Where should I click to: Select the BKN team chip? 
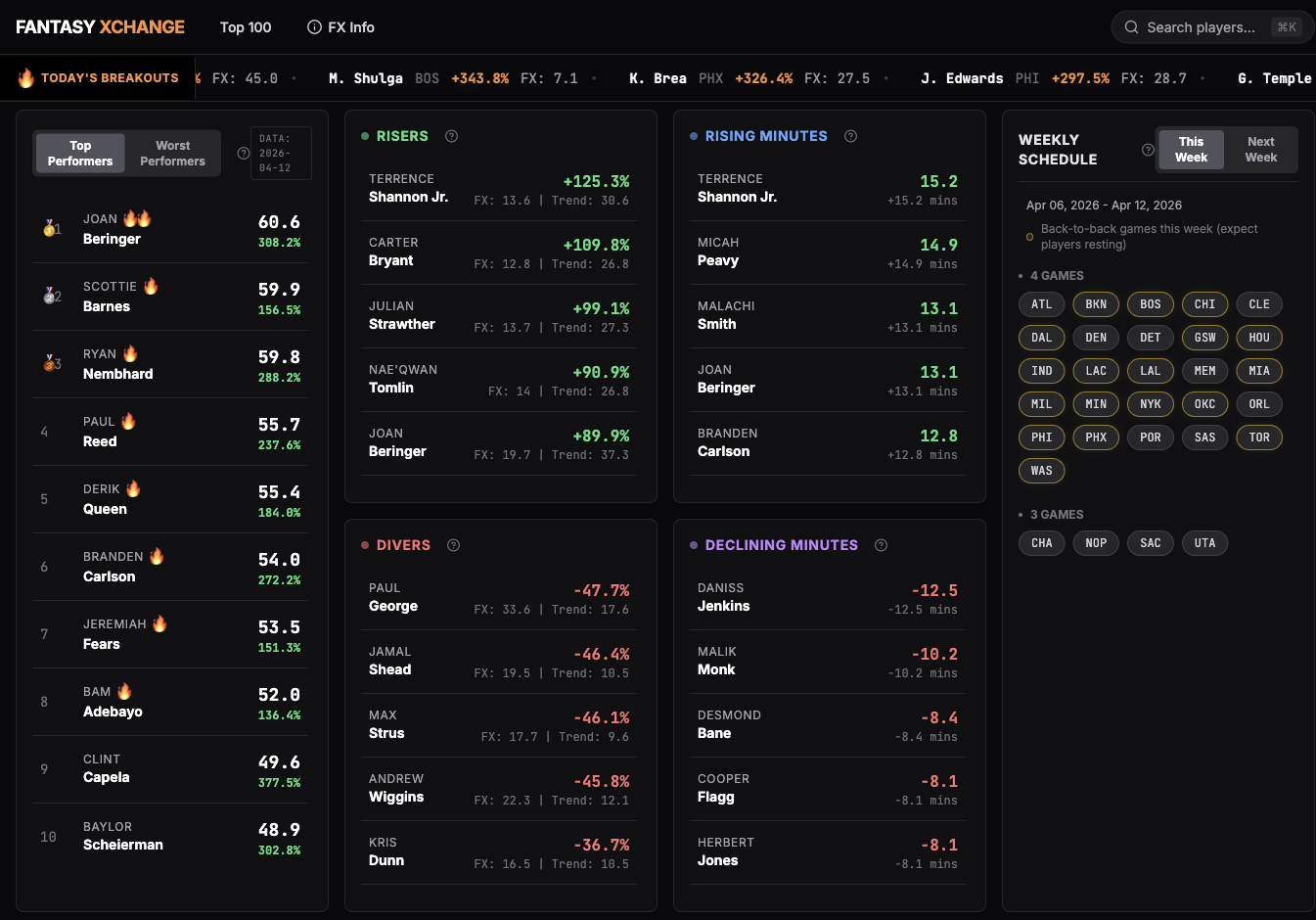click(1096, 304)
